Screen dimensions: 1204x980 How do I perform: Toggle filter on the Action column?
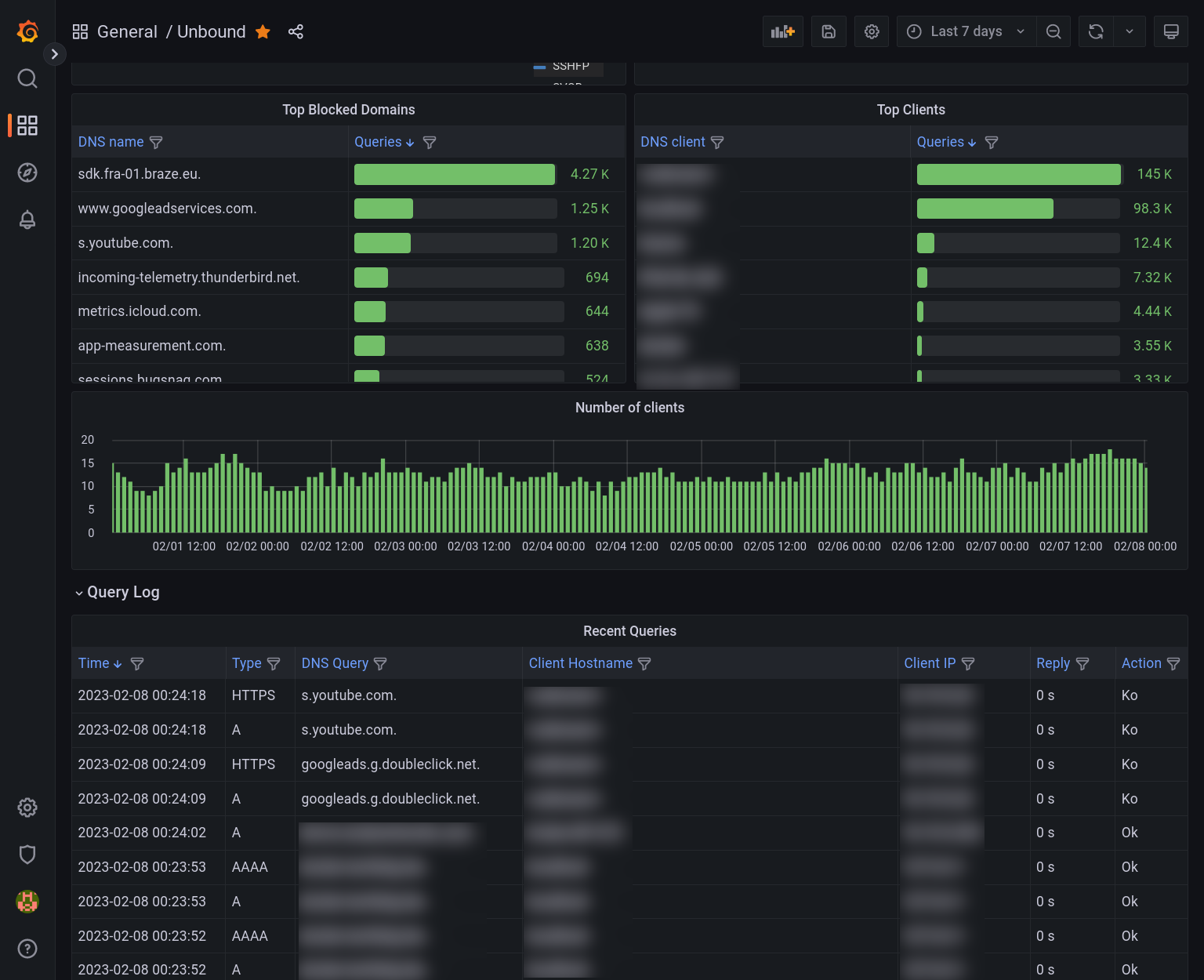(x=1173, y=664)
